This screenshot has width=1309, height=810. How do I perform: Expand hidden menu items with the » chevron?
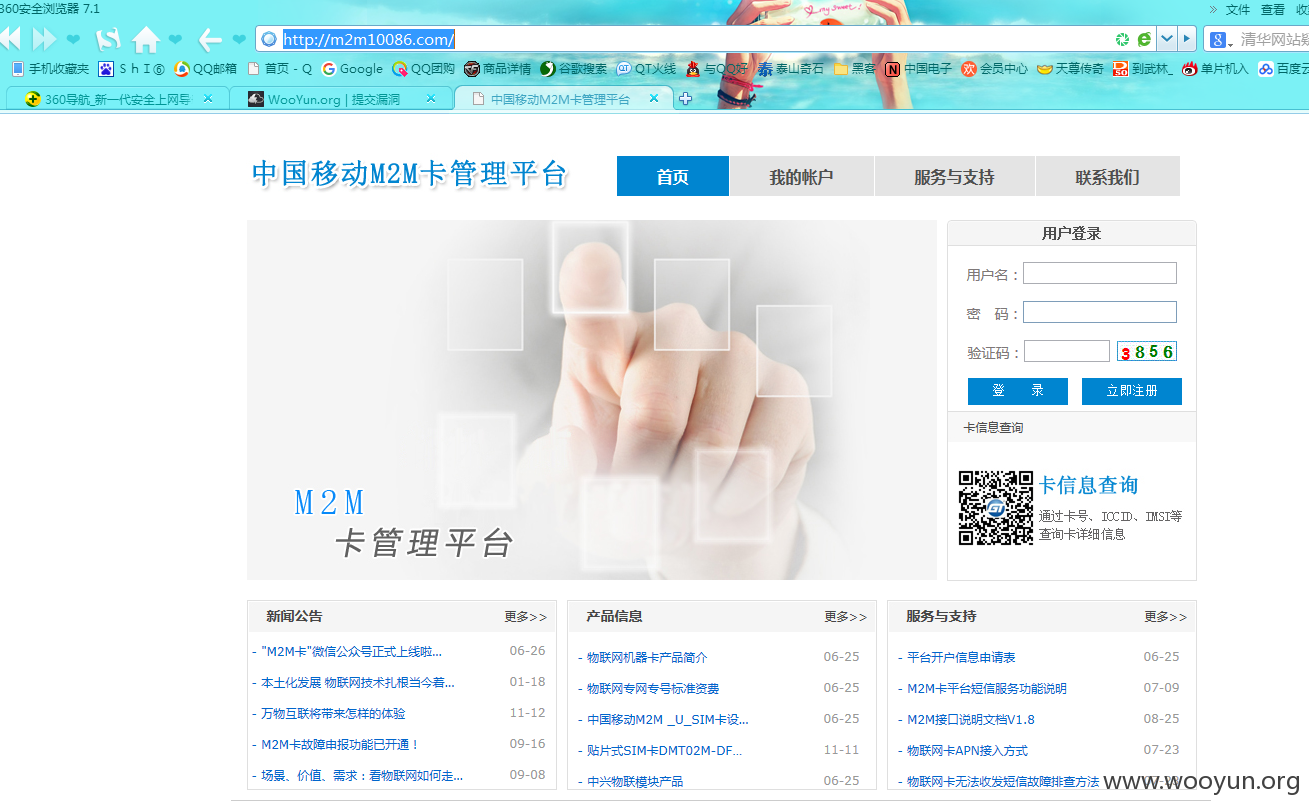[1215, 9]
